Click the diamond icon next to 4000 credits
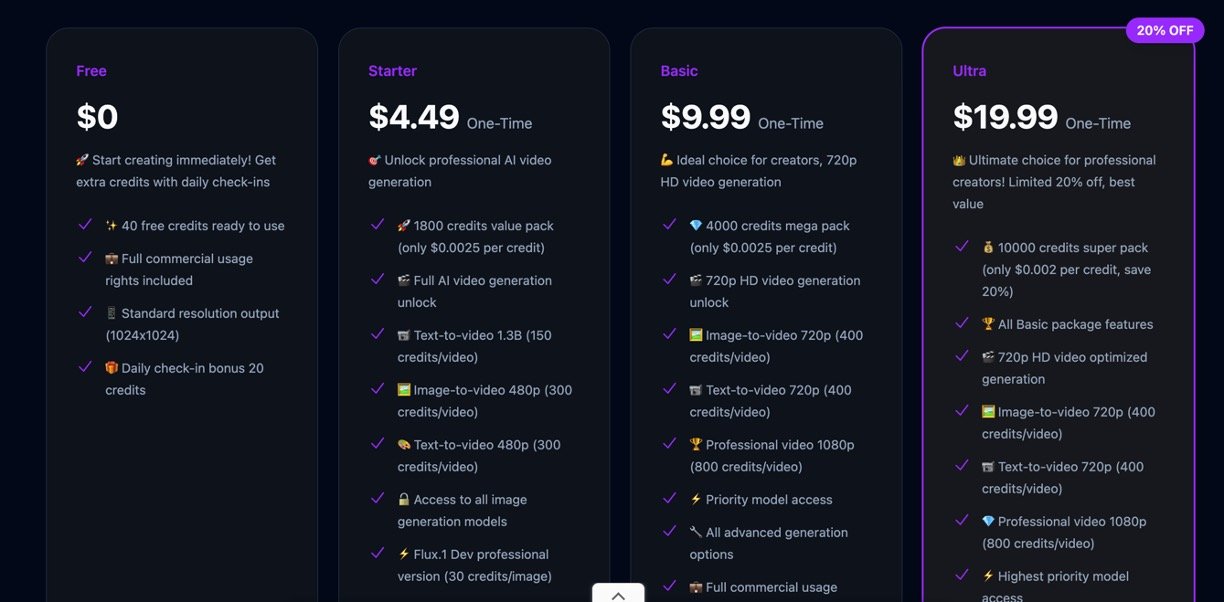 pos(696,226)
